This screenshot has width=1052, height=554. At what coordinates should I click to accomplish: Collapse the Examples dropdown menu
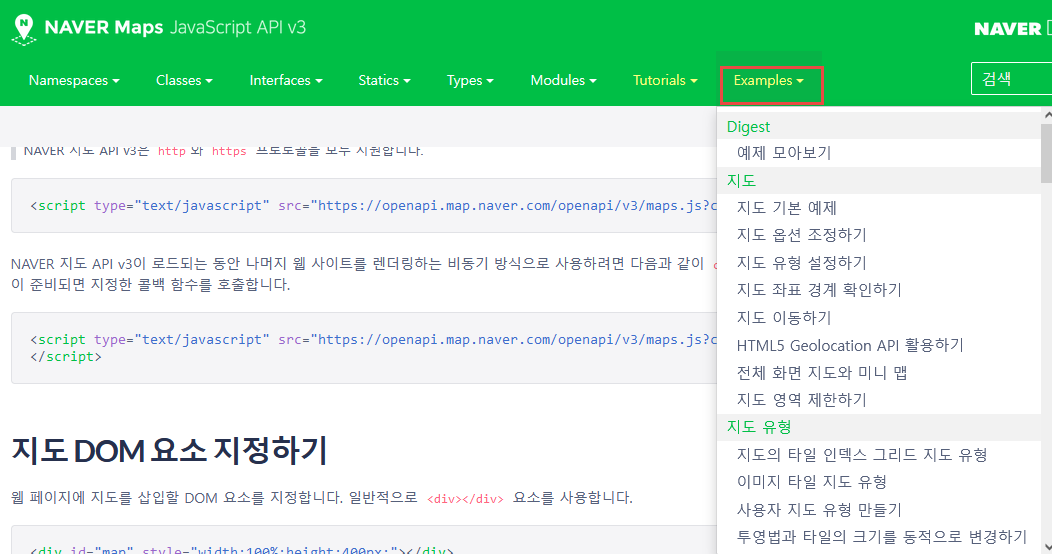[x=769, y=80]
